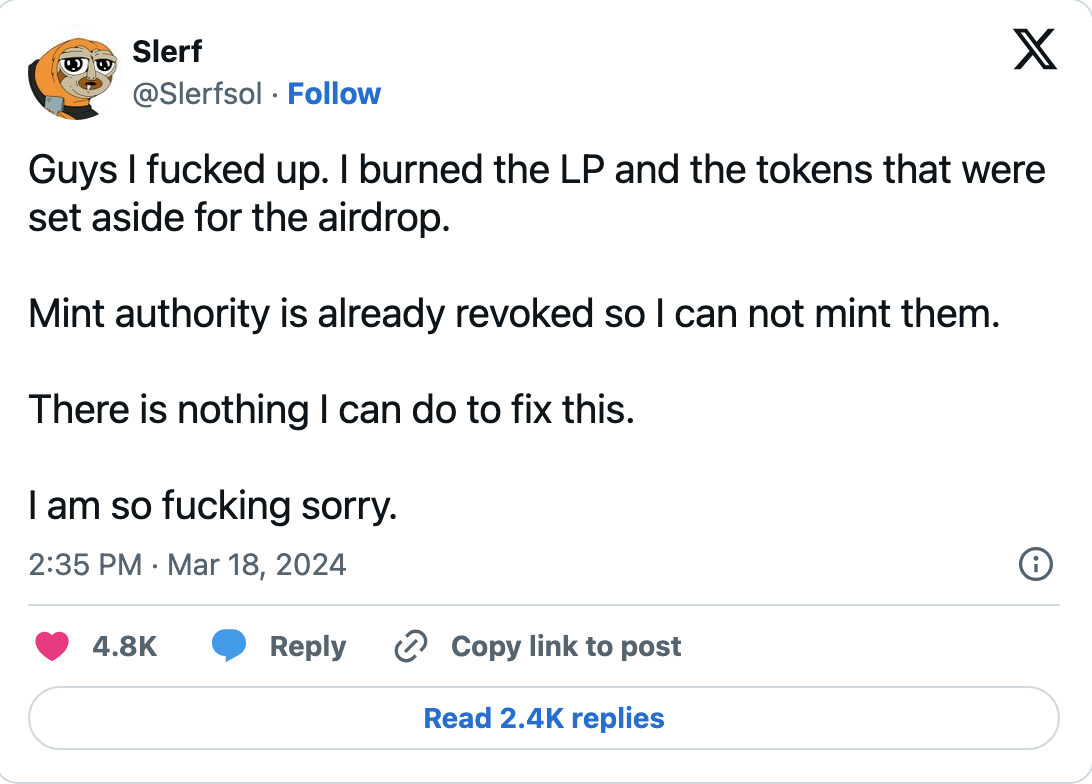Image resolution: width=1092 pixels, height=784 pixels.
Task: Click the pink heart like icon
Action: point(54,646)
